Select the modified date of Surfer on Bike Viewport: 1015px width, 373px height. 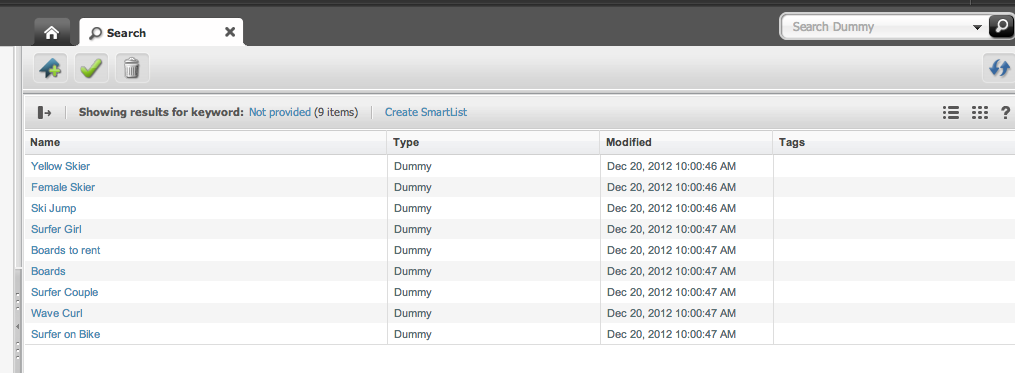coord(671,334)
